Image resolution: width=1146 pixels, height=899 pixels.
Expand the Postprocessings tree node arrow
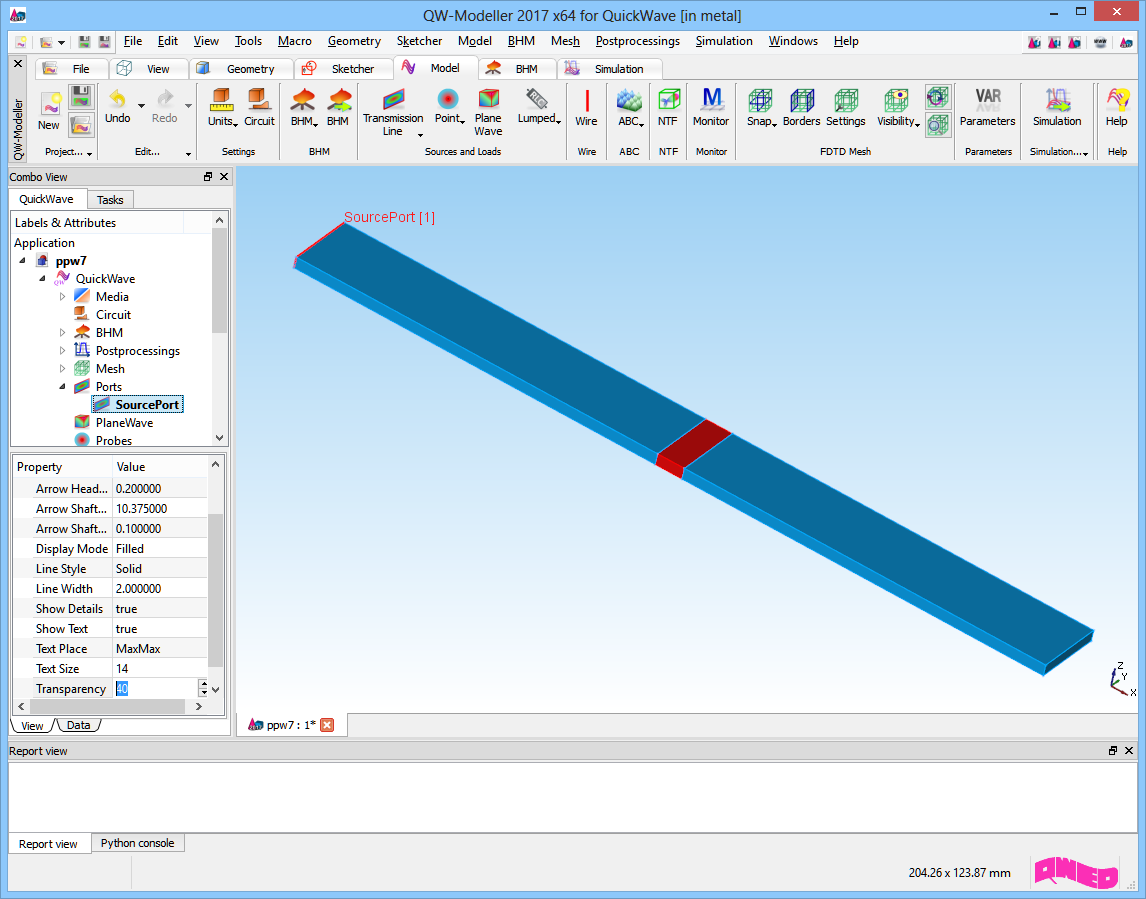(x=62, y=351)
